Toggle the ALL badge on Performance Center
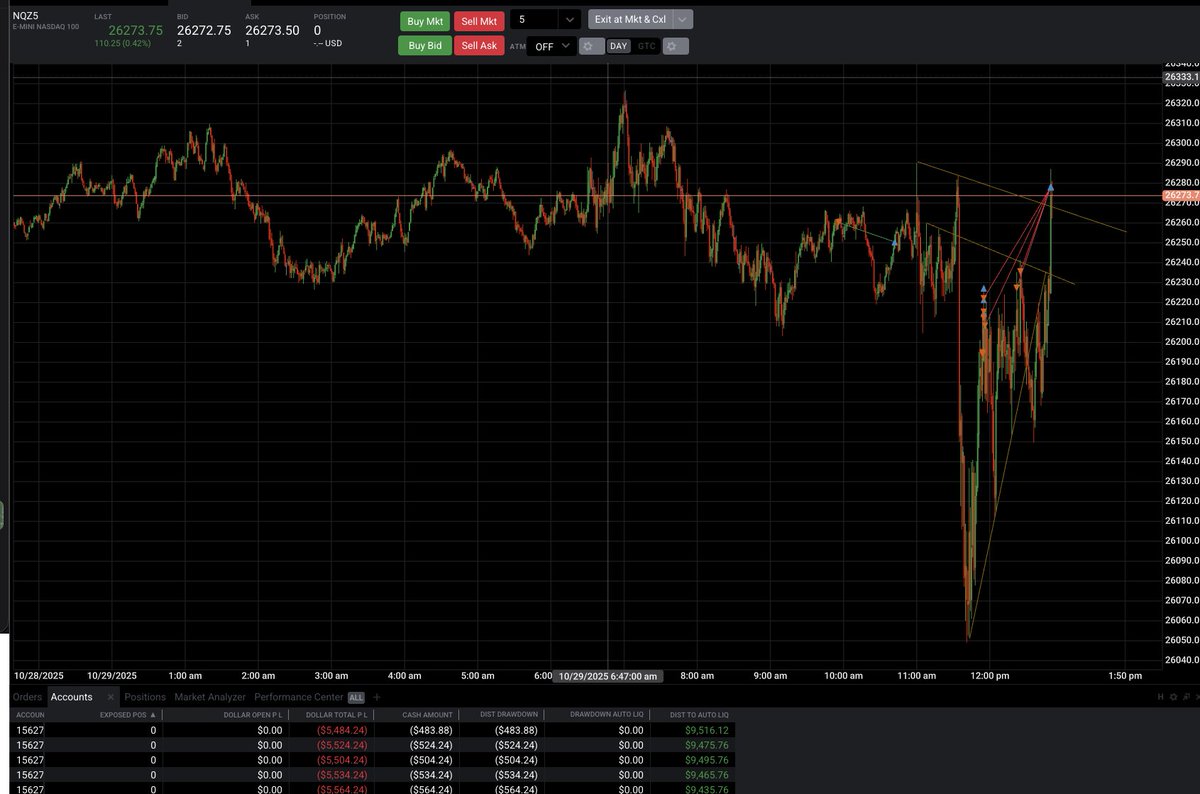Screen dimensions: 1200x794 coord(356,697)
